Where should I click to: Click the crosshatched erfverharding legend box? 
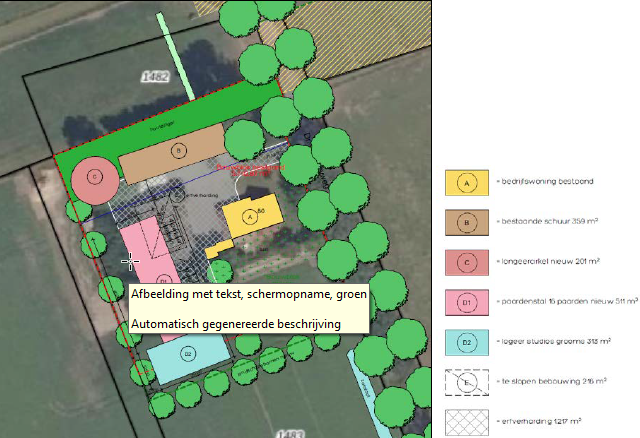click(x=466, y=420)
